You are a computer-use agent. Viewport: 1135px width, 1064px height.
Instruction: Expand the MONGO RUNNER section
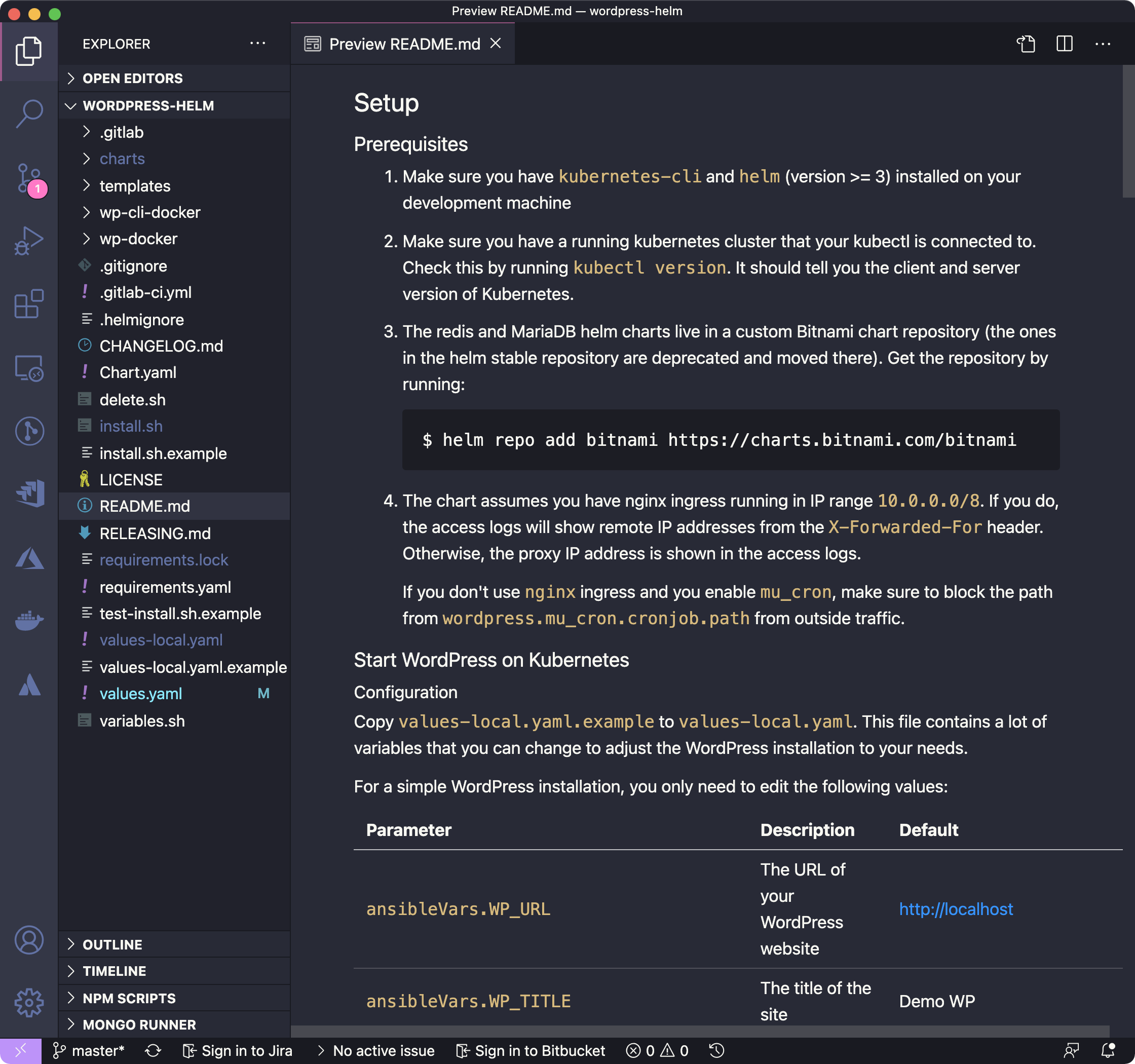(175, 1024)
